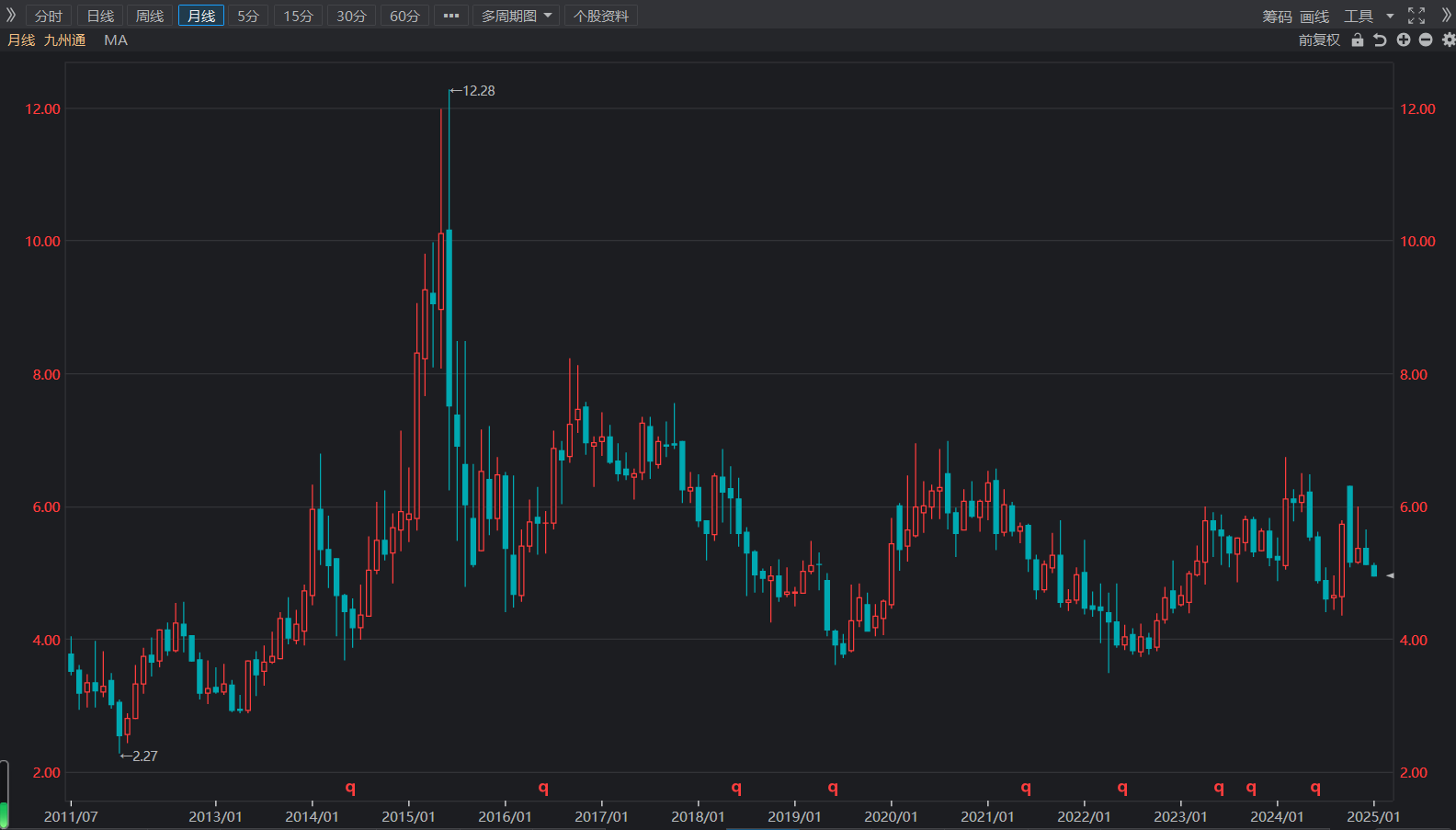Open the 多周期图 dropdown
Viewport: 1456px width, 830px height.
coord(517,16)
